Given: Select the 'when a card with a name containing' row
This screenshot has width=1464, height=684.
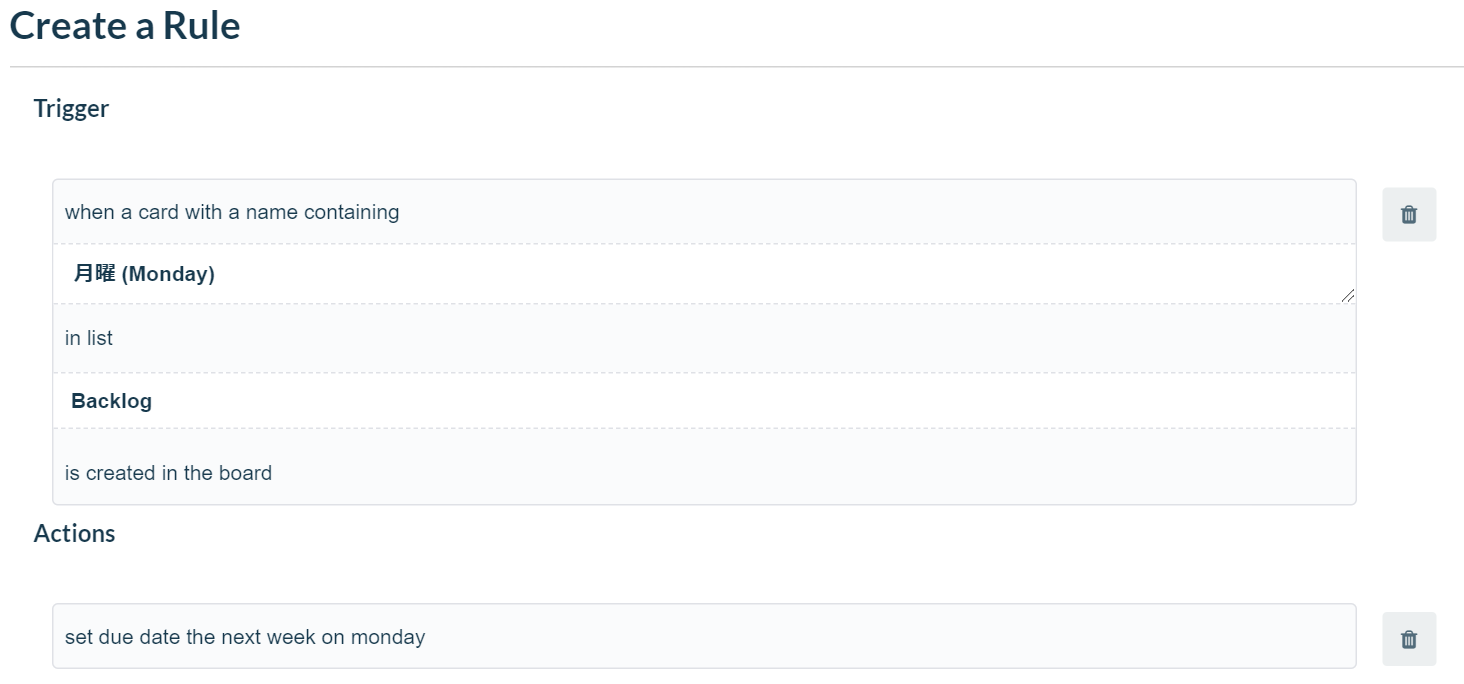Looking at the screenshot, I should 704,212.
